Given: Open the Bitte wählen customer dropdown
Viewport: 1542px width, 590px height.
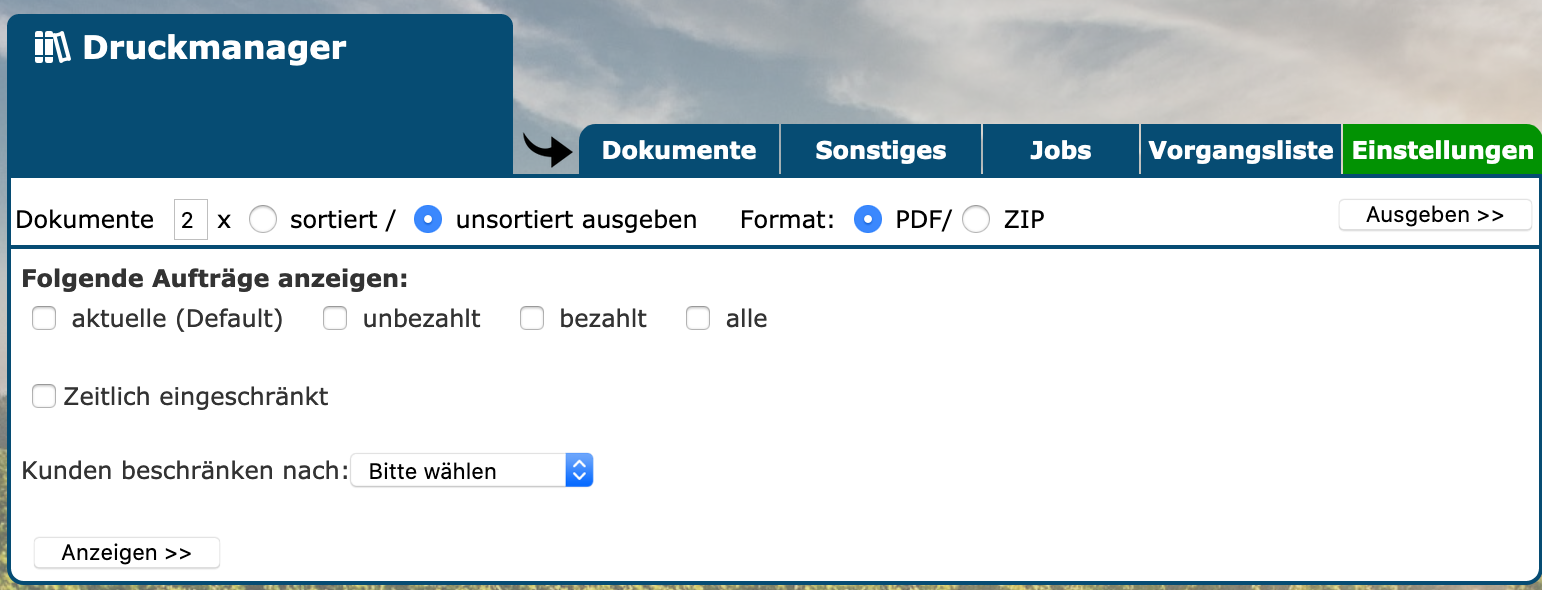Looking at the screenshot, I should pyautogui.click(x=471, y=471).
